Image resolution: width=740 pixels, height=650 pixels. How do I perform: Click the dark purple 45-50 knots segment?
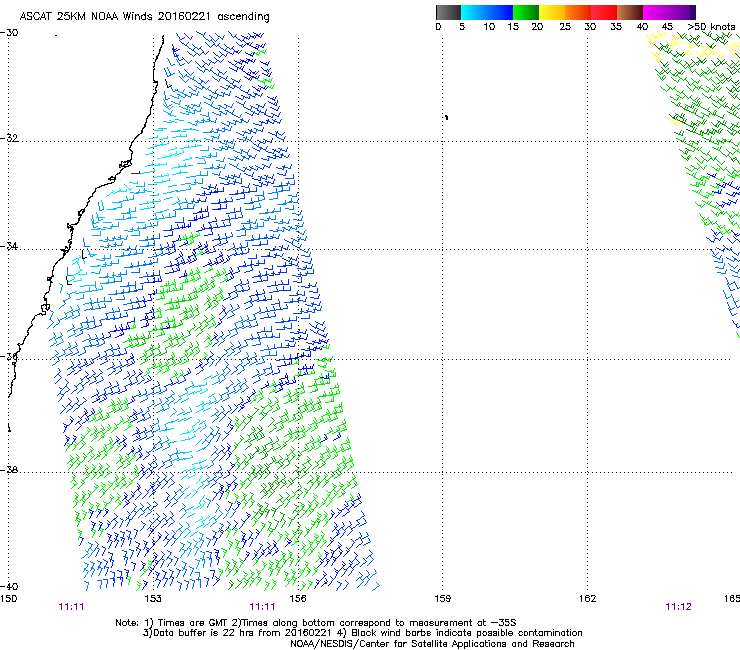[682, 12]
